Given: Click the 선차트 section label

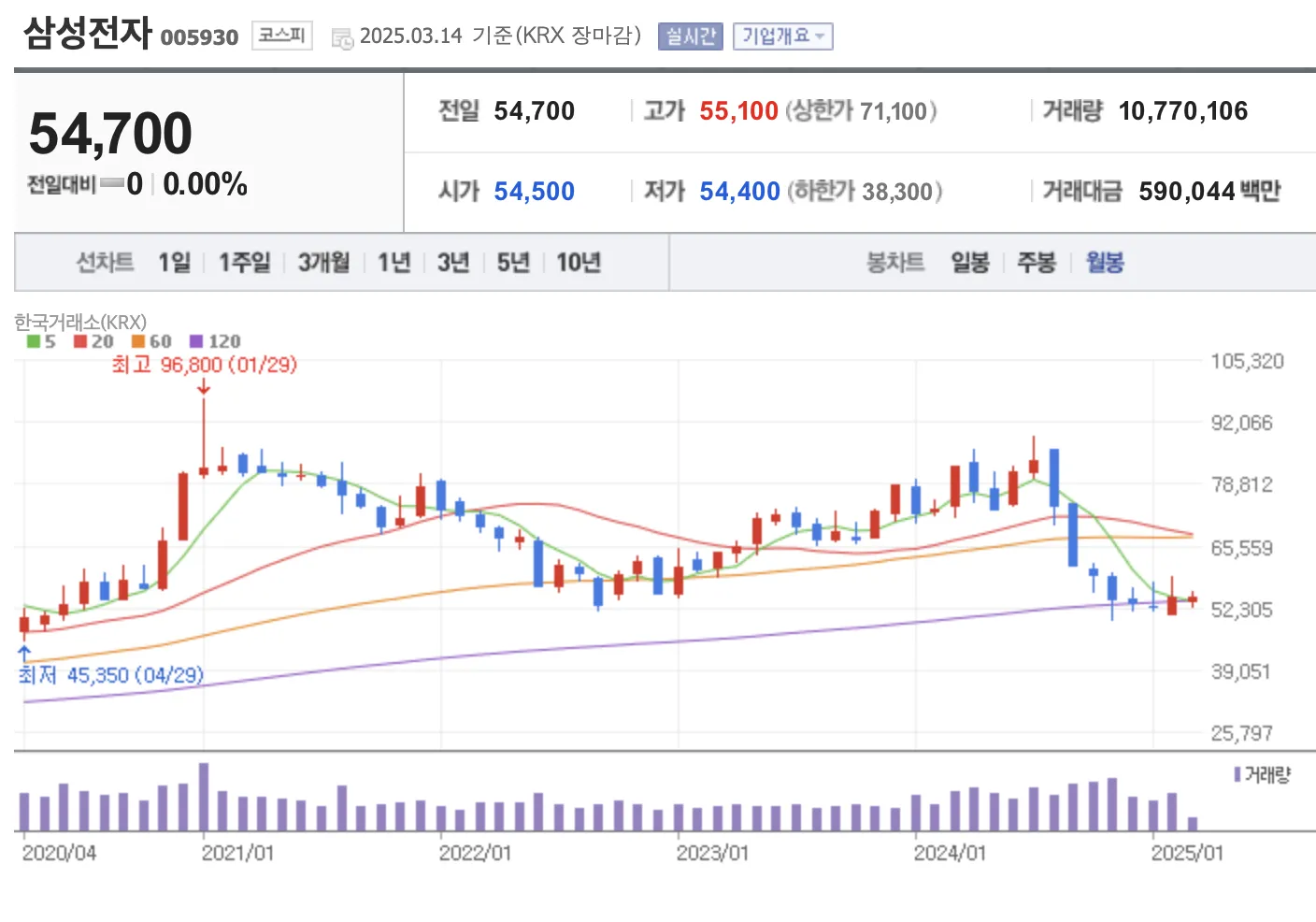Looking at the screenshot, I should (105, 263).
